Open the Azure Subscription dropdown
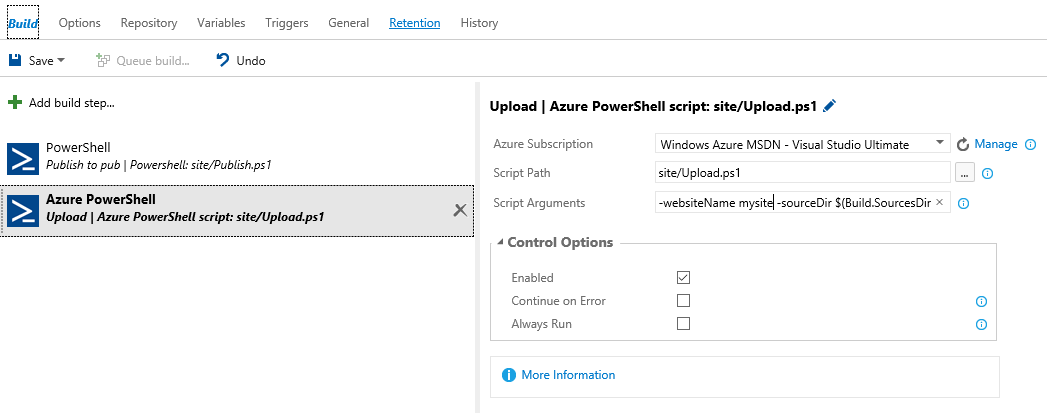The height and width of the screenshot is (413, 1047). [803, 143]
